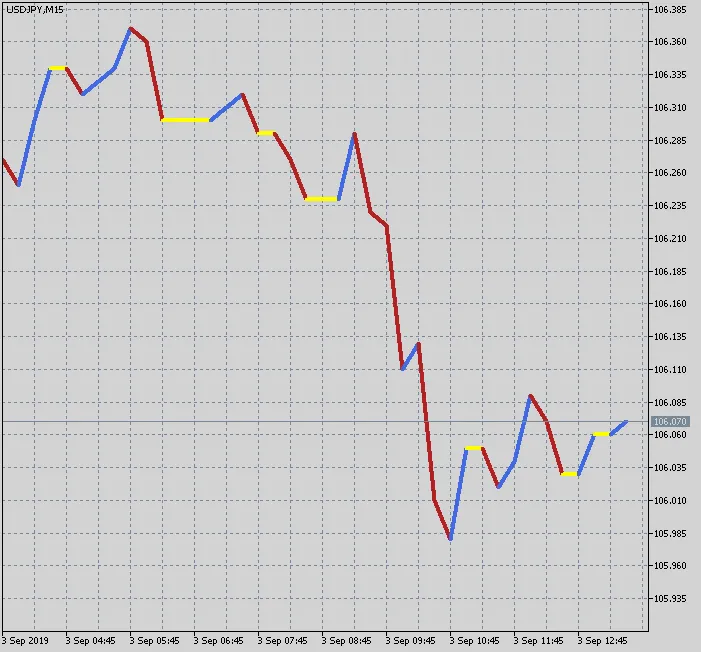This screenshot has width=701, height=652.
Task: Select the 106.210 price scale label
Action: pyautogui.click(x=670, y=239)
